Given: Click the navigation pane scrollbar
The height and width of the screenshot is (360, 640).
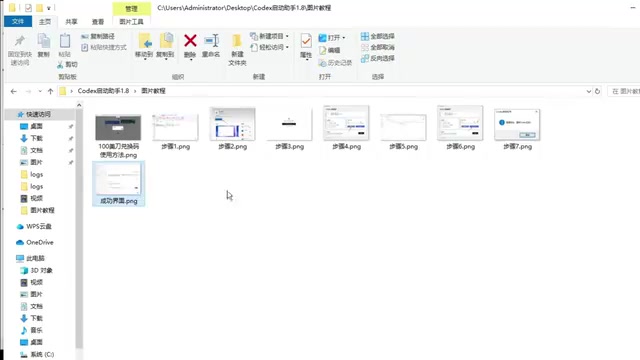Looking at the screenshot, I should click(79, 229).
